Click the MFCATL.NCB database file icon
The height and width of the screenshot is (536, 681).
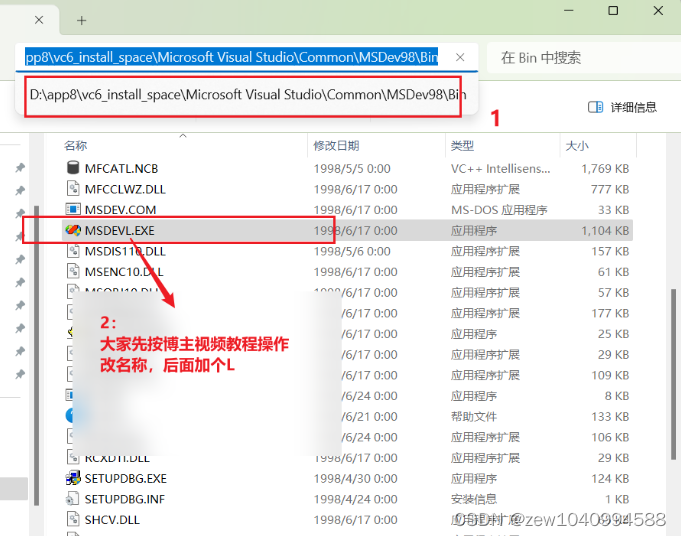coord(73,168)
